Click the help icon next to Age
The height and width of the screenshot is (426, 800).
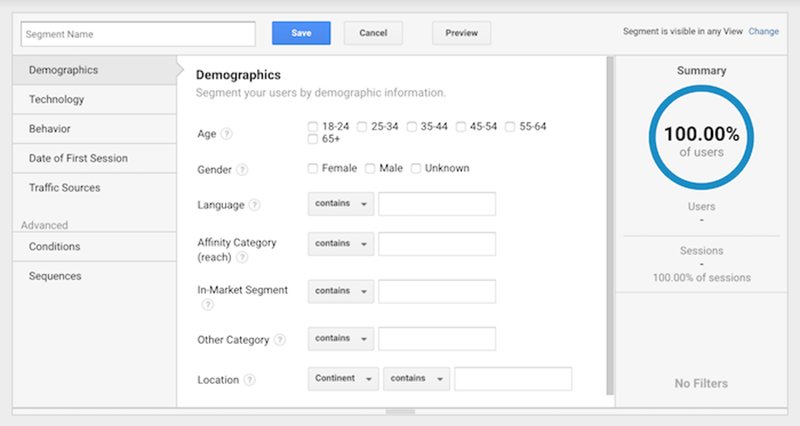point(227,134)
